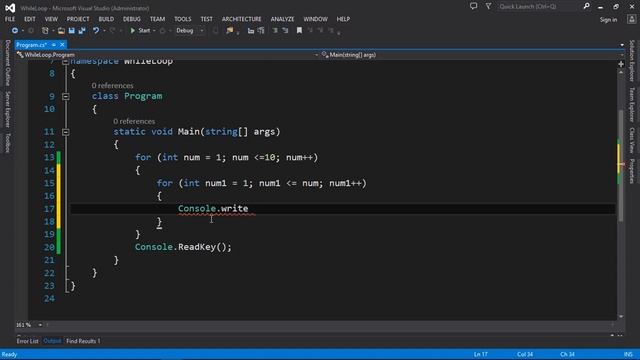Open the Toolbox side tab

click(x=7, y=142)
